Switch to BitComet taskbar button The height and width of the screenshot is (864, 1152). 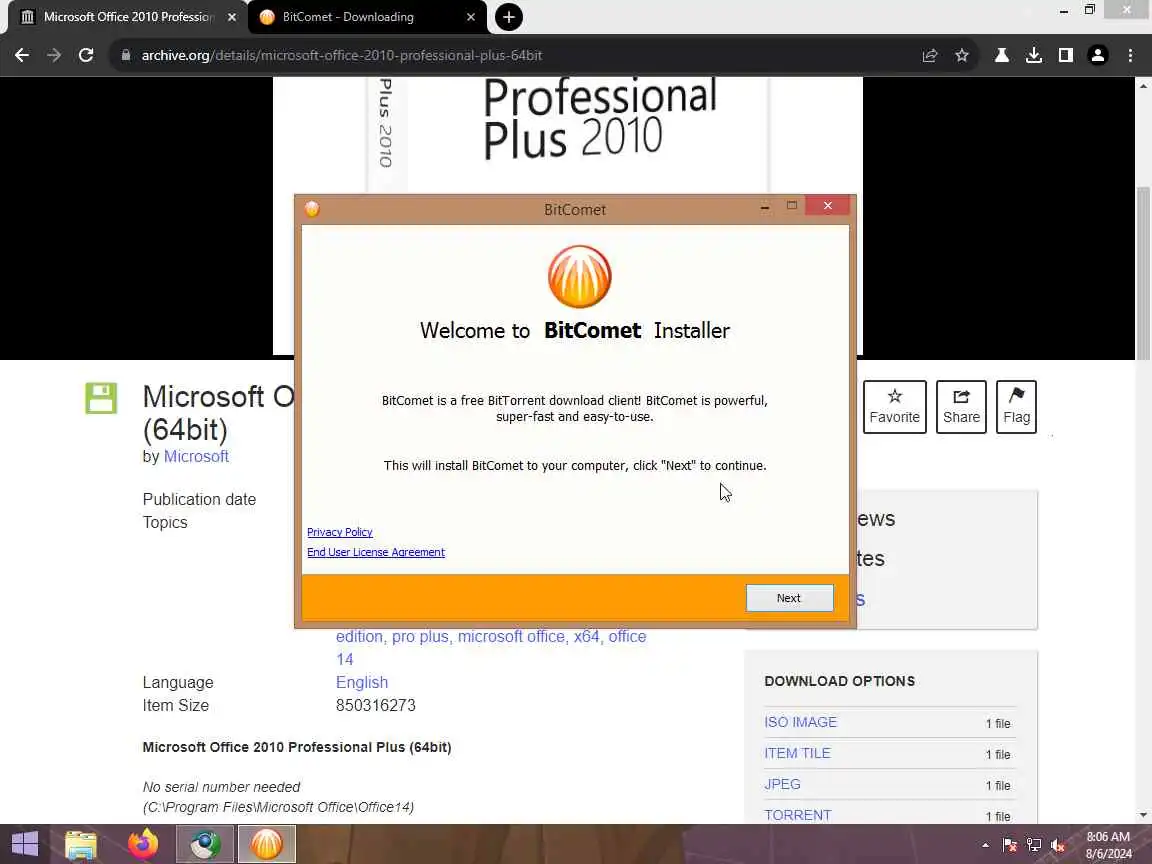pyautogui.click(x=267, y=844)
